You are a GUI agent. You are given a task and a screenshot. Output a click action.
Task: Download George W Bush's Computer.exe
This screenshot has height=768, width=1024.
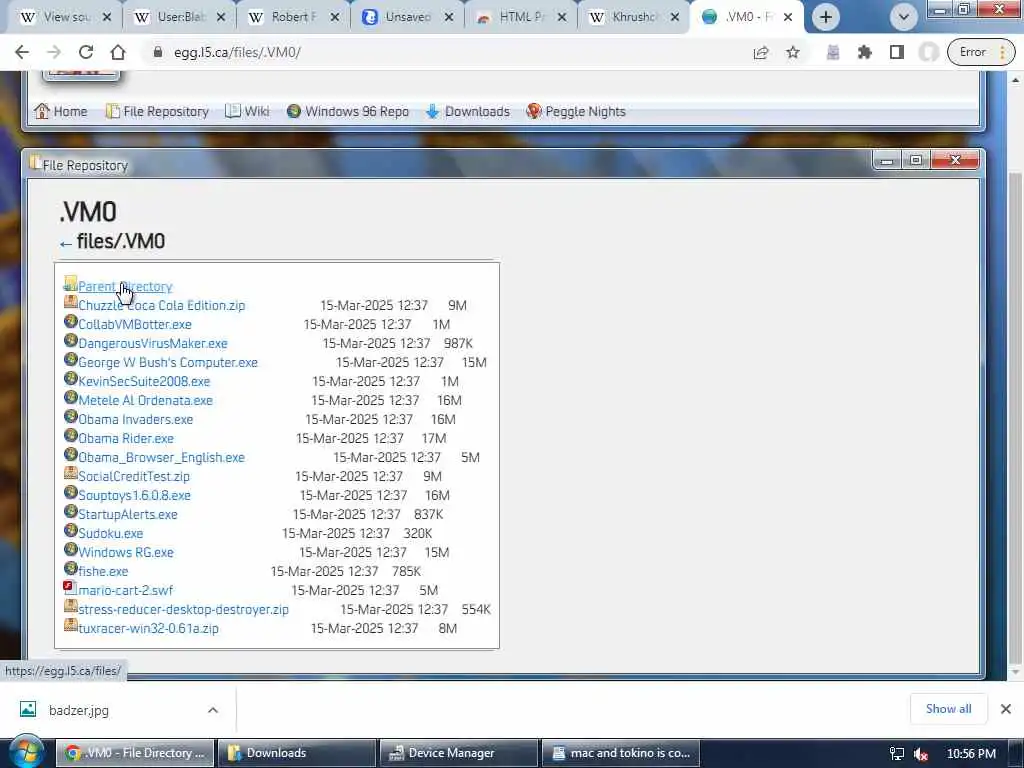[x=168, y=362]
